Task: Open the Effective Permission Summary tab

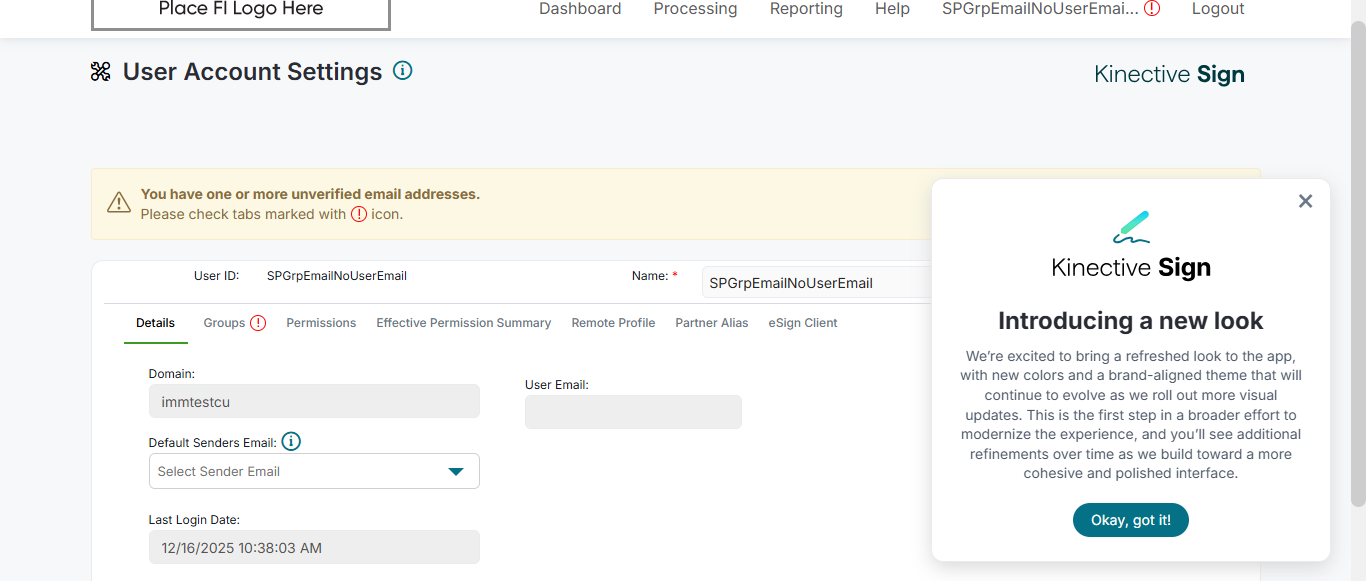Action: (x=463, y=323)
